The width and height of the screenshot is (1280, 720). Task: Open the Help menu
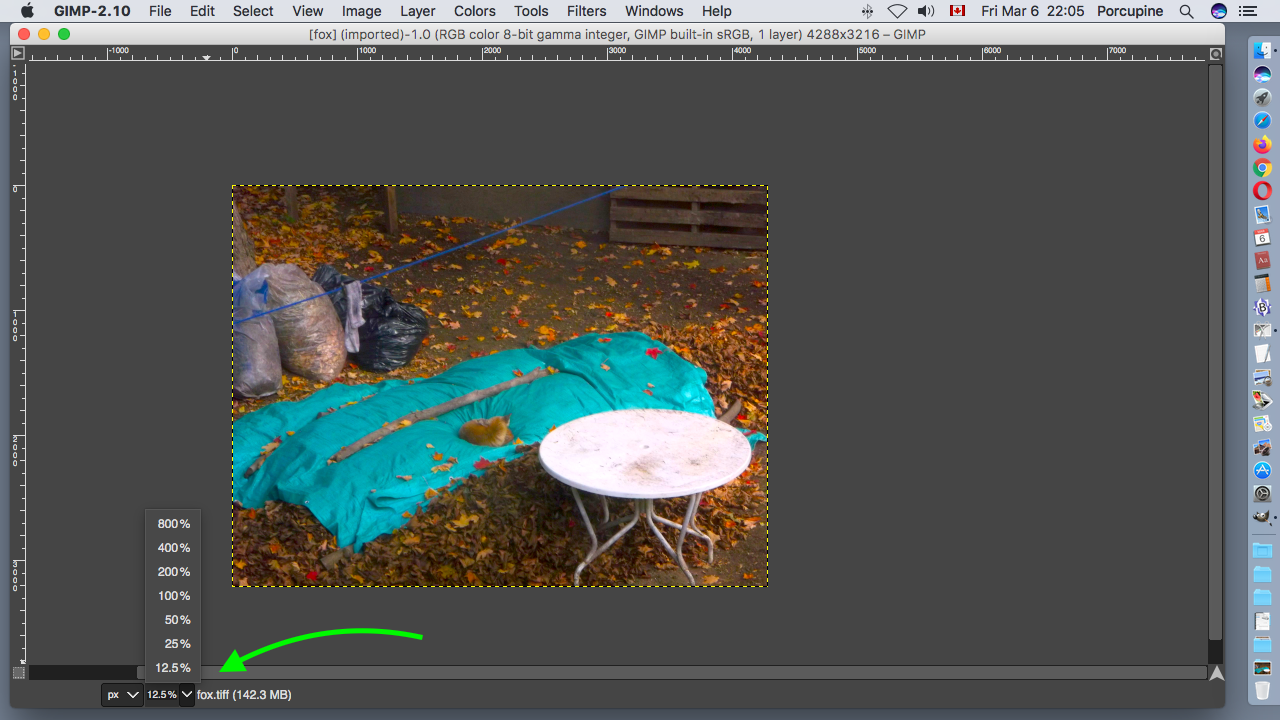click(x=716, y=11)
